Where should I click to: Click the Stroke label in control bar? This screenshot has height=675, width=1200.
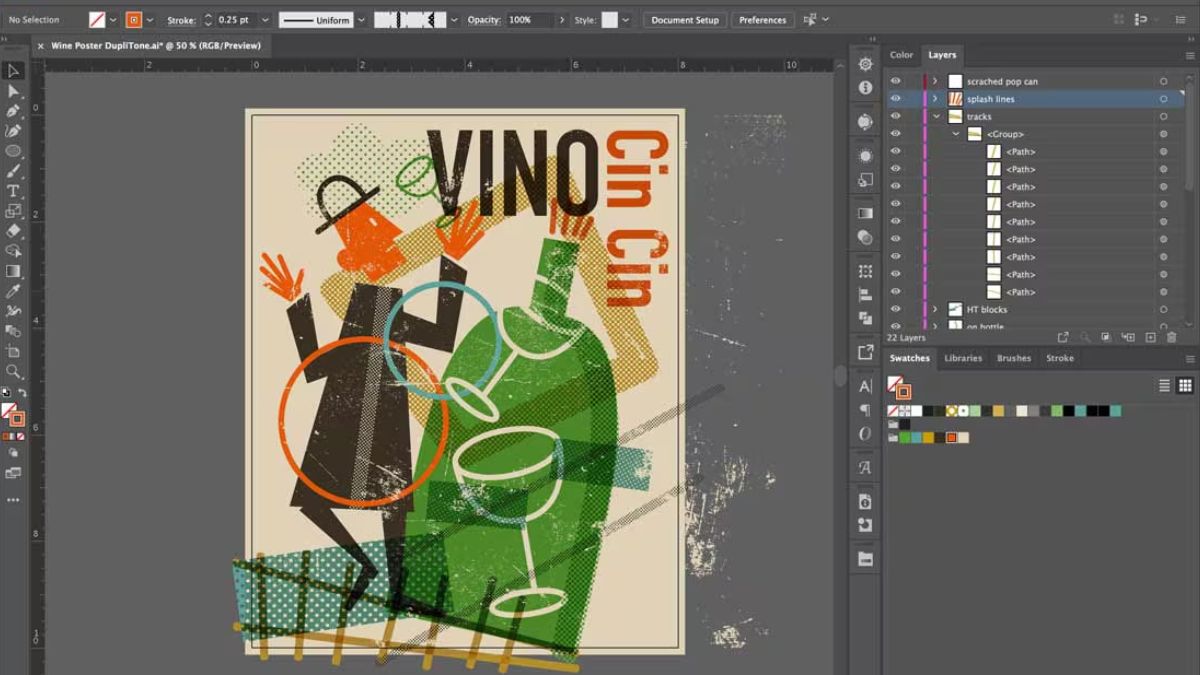tap(181, 20)
